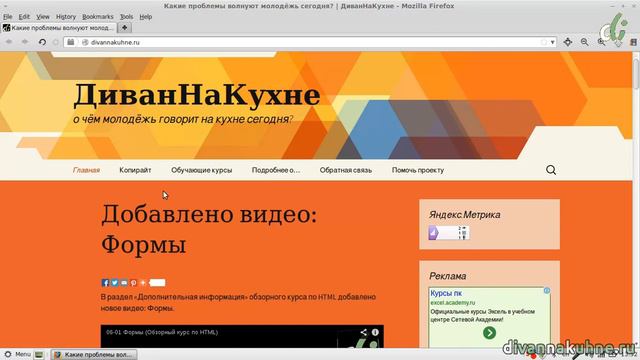Go back with the back arrow

pyautogui.click(x=9, y=42)
